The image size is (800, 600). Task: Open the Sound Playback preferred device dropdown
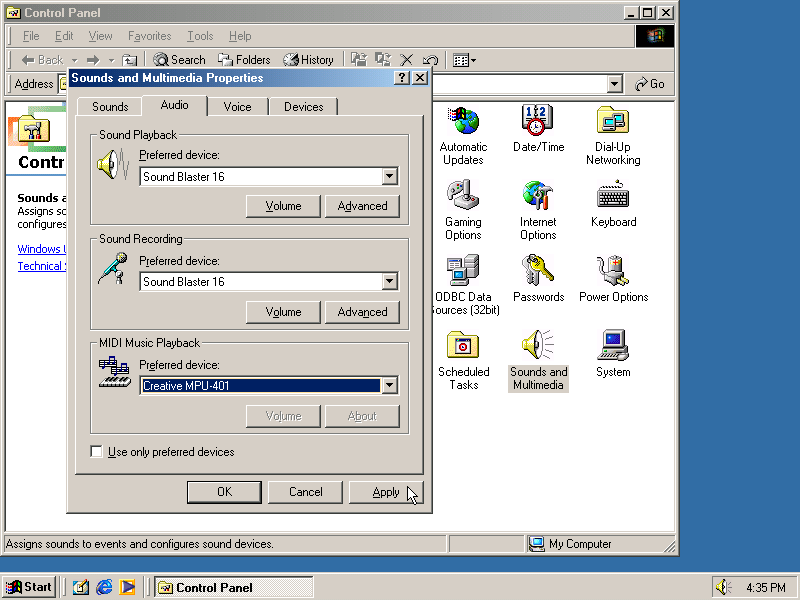coord(391,176)
